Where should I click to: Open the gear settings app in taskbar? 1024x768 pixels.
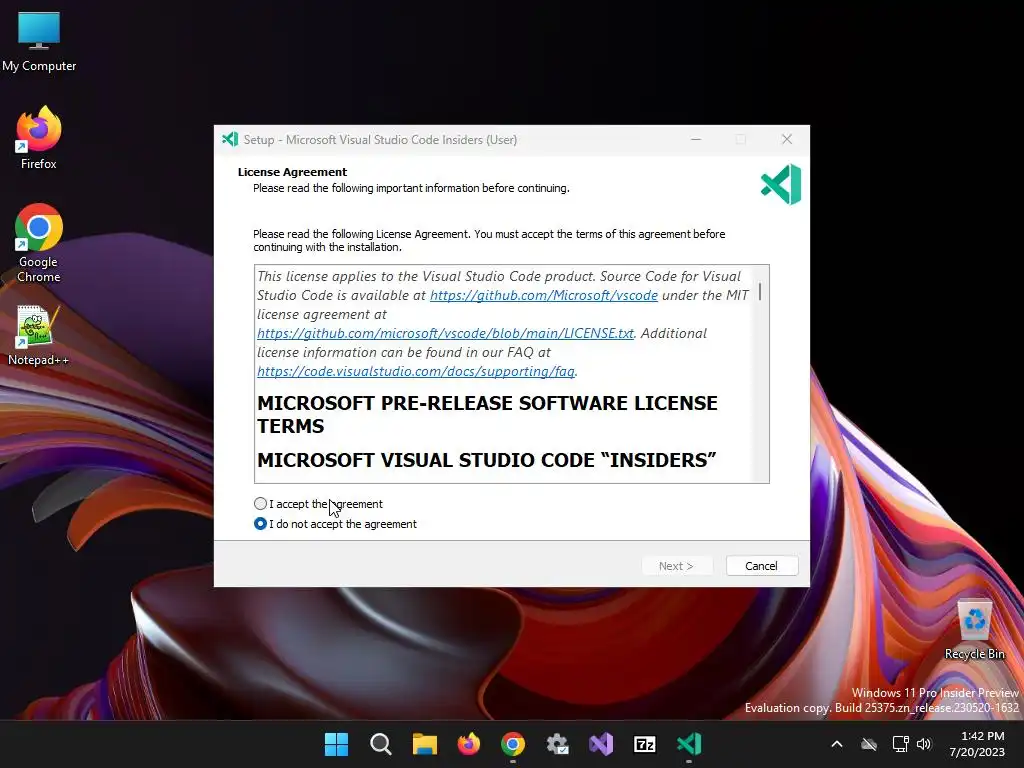tap(557, 744)
